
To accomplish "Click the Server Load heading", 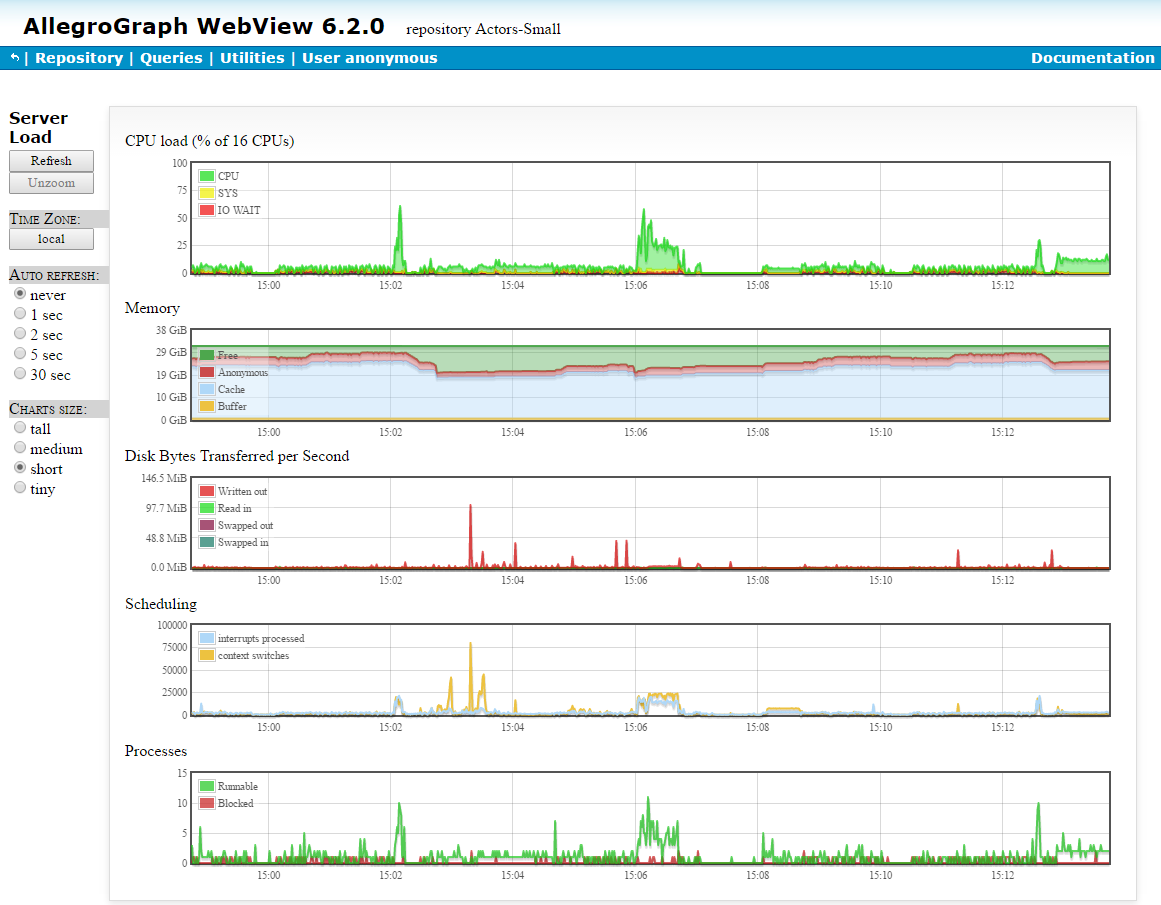I will (39, 127).
